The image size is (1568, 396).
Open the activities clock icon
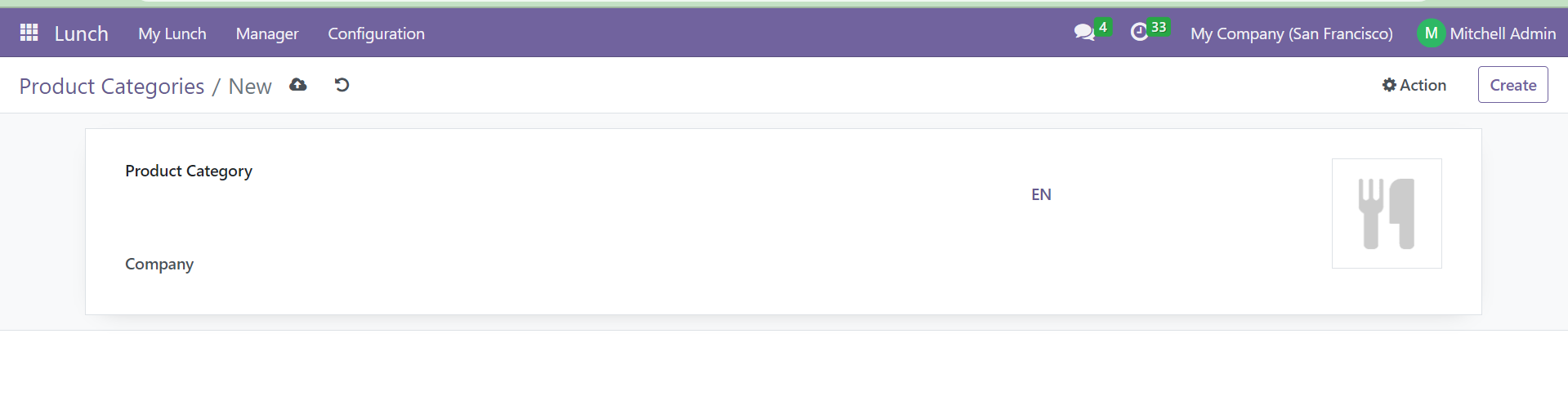click(x=1139, y=33)
